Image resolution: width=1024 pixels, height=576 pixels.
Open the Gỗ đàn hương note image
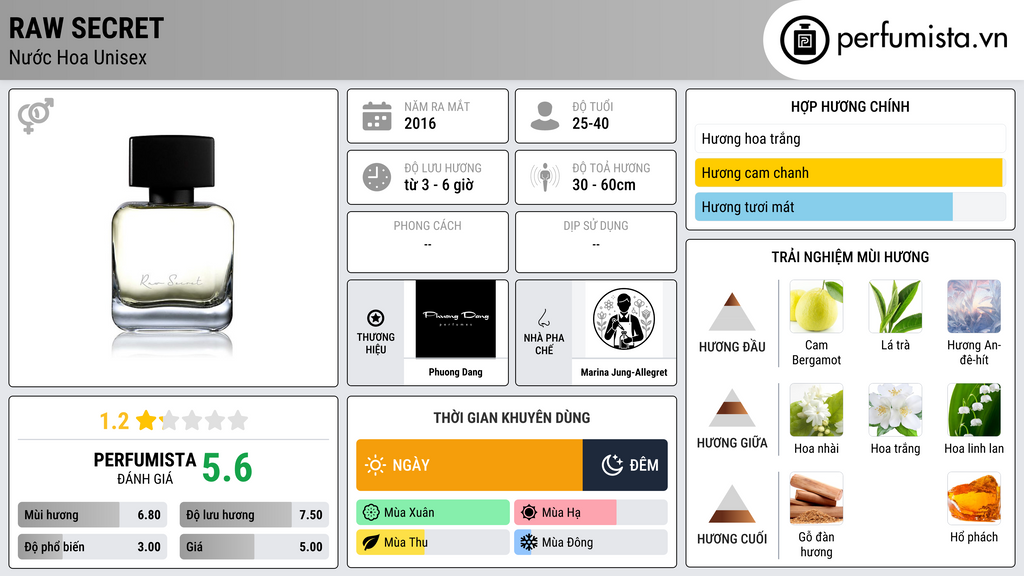pyautogui.click(x=816, y=499)
